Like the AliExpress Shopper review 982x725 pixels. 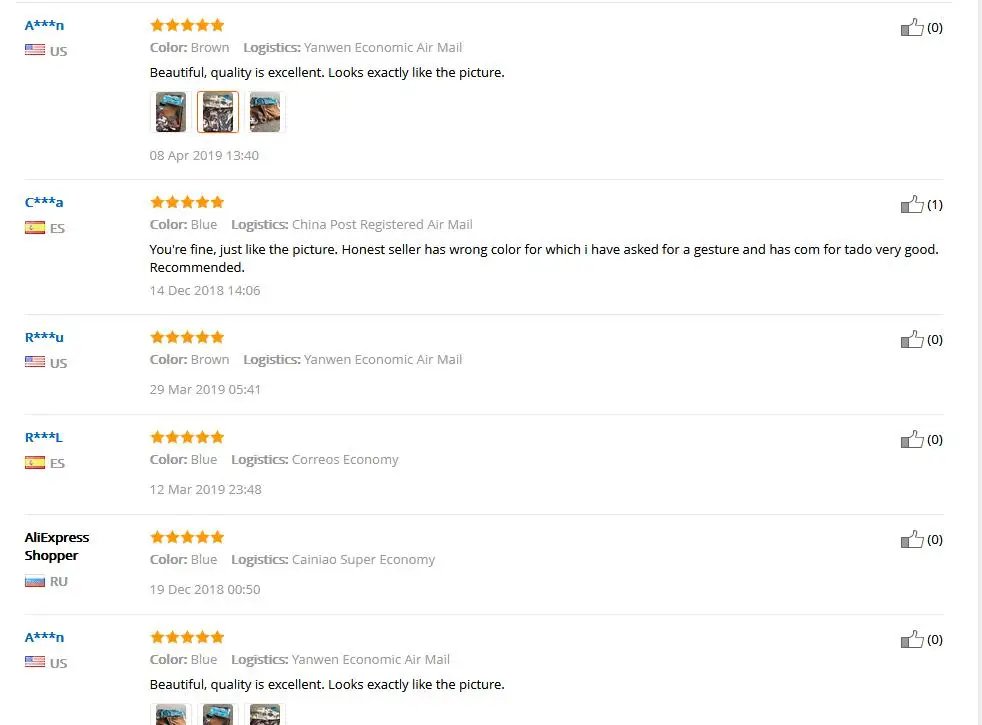(912, 540)
